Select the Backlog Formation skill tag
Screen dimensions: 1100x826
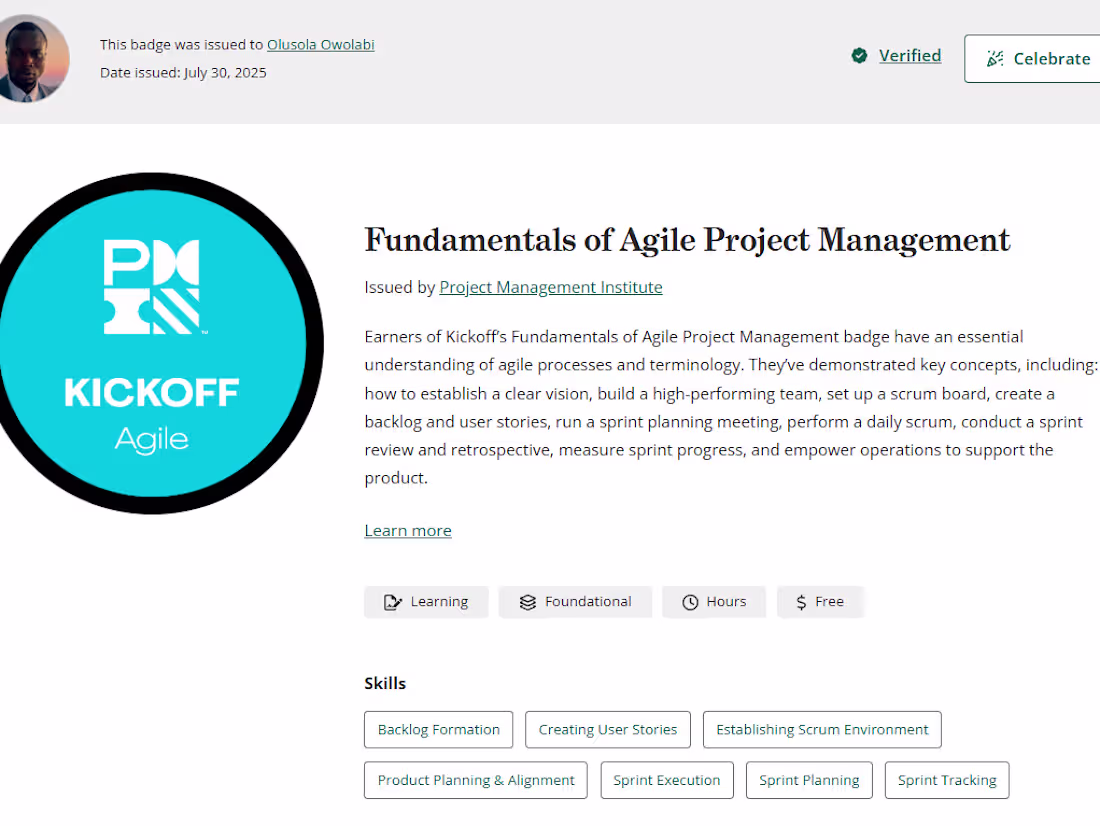438,729
